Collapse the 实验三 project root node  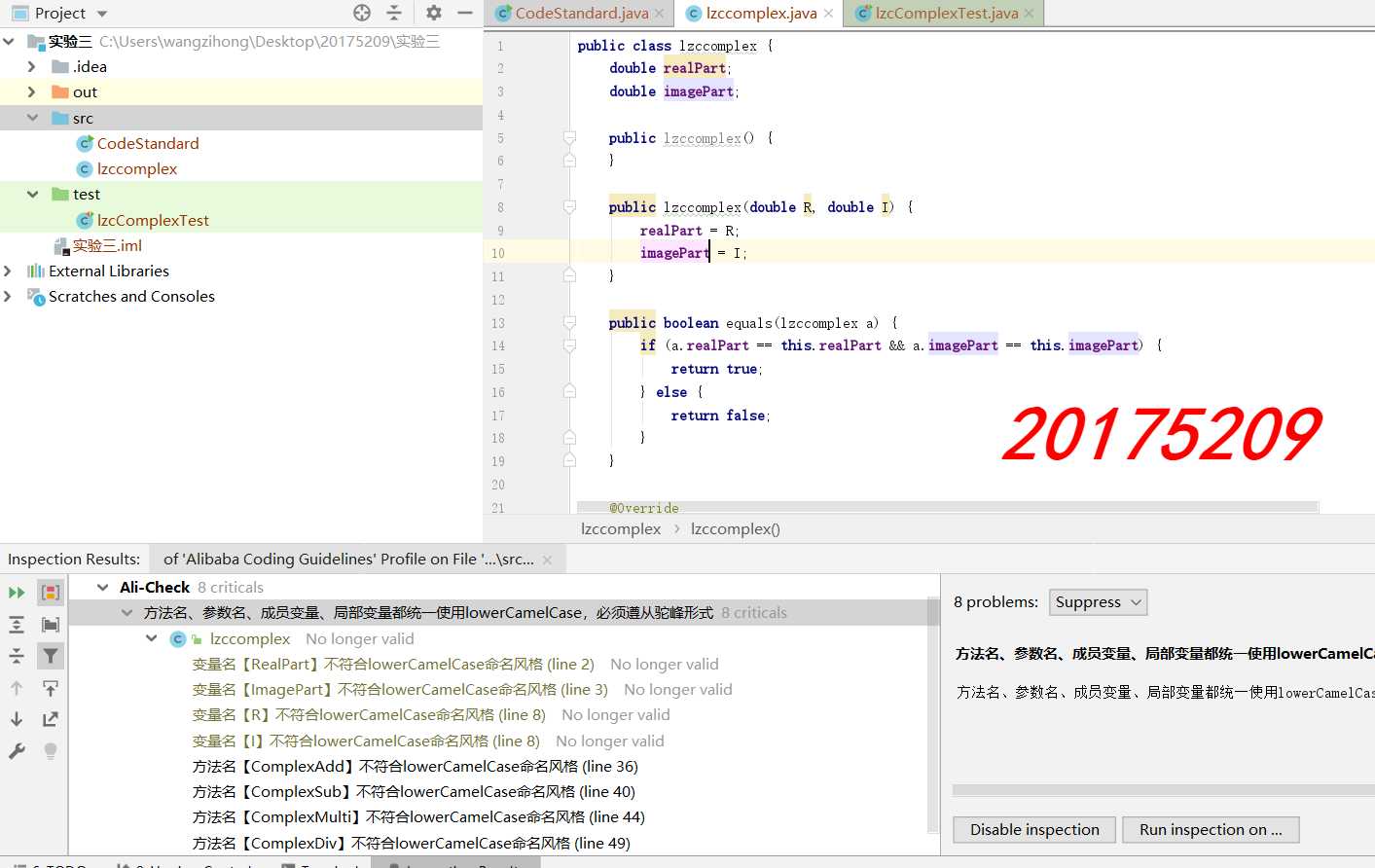point(9,41)
